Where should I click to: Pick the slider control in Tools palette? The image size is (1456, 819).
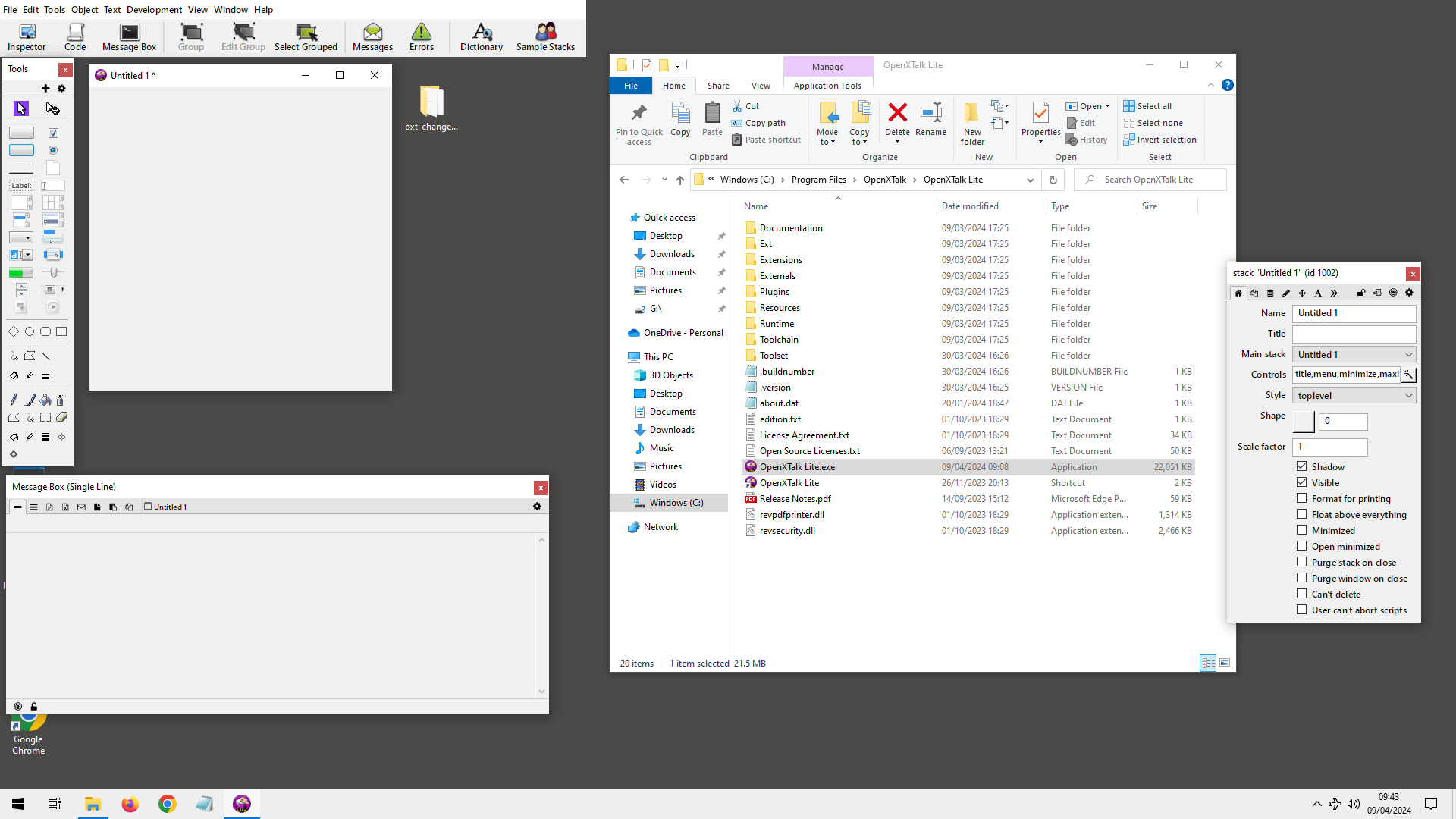pyautogui.click(x=53, y=272)
